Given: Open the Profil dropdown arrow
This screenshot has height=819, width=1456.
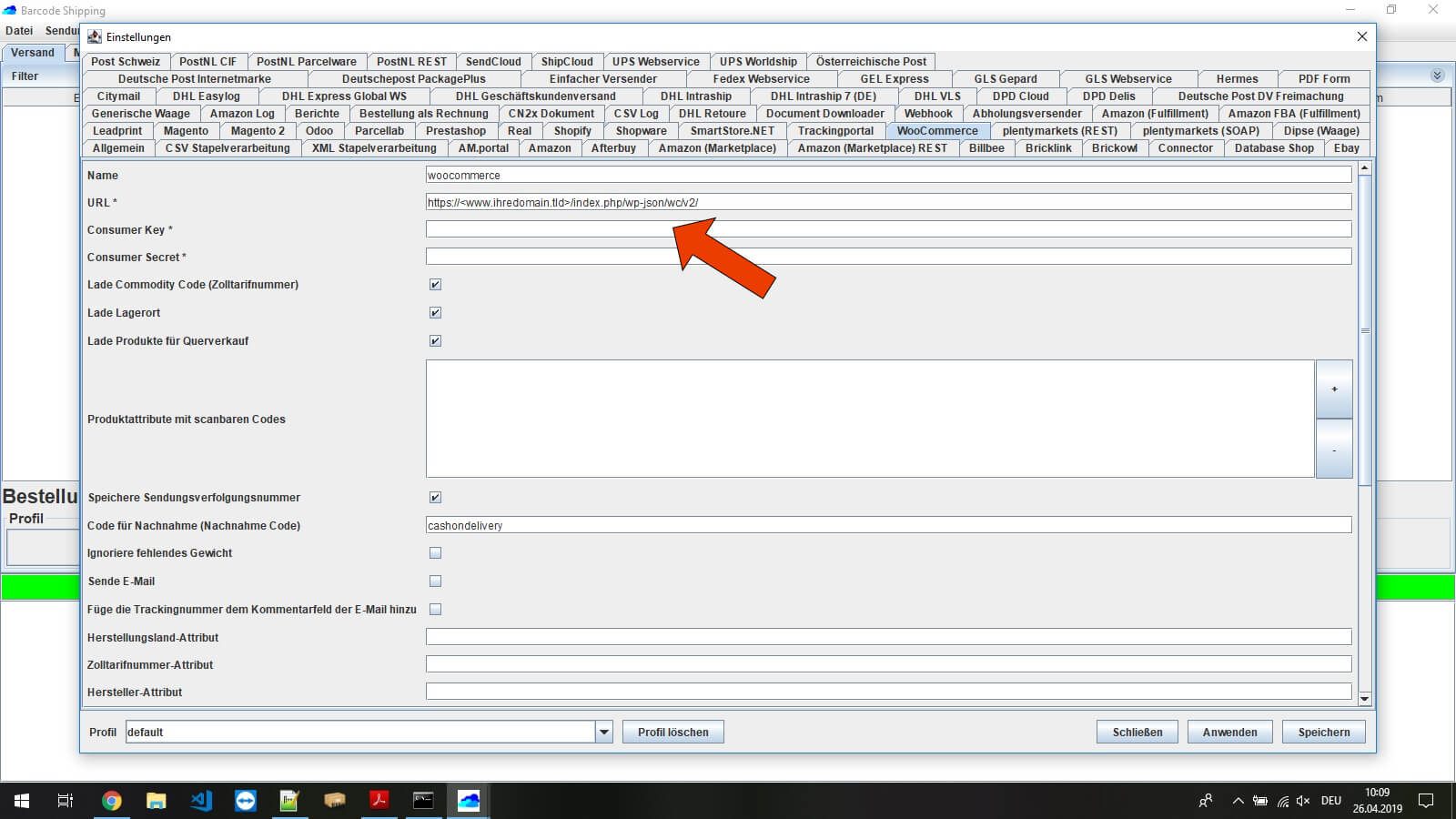Looking at the screenshot, I should point(604,732).
